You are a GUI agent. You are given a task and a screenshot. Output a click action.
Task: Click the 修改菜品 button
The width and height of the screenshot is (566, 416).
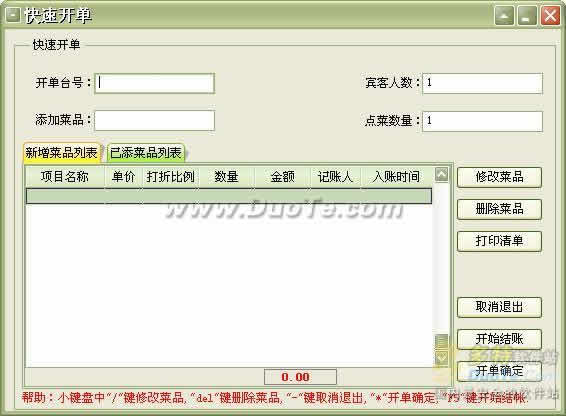(499, 177)
